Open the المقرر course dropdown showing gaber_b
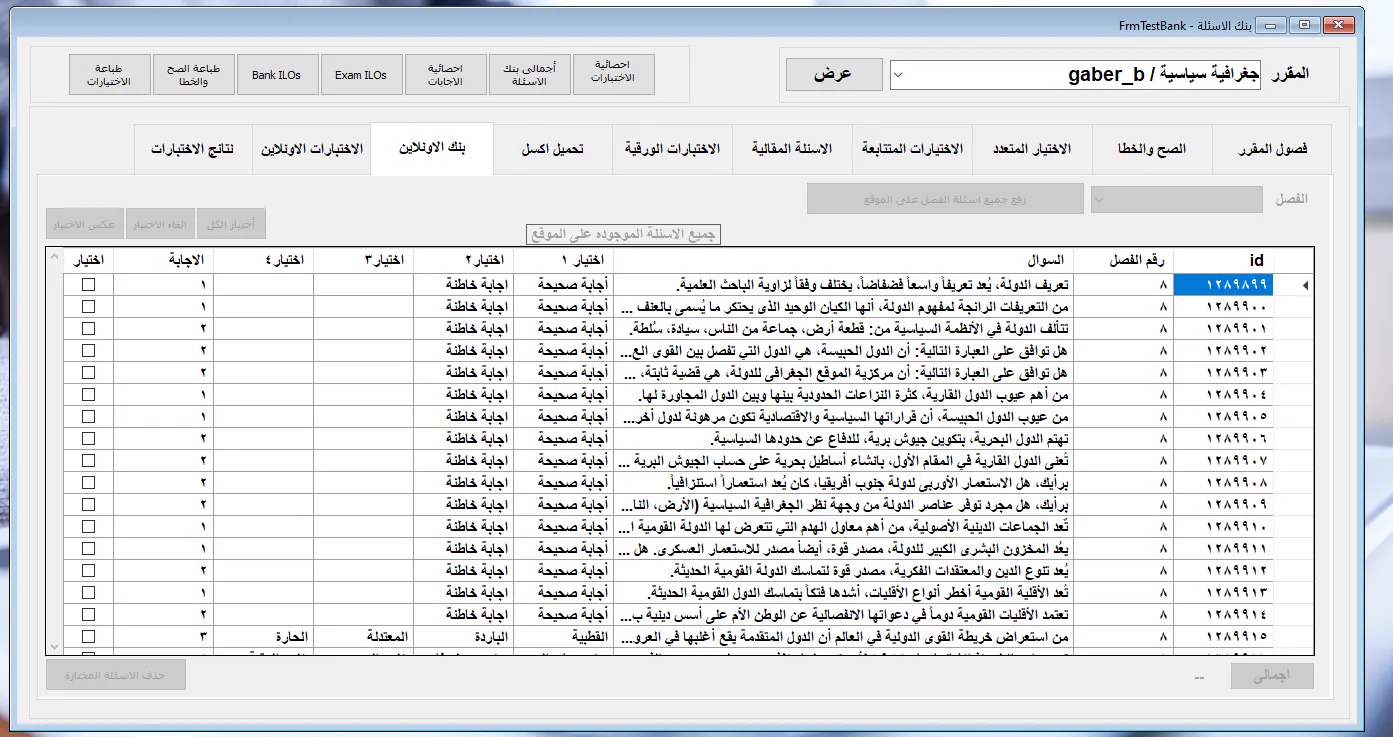Image resolution: width=1393 pixels, height=737 pixels. point(1076,74)
